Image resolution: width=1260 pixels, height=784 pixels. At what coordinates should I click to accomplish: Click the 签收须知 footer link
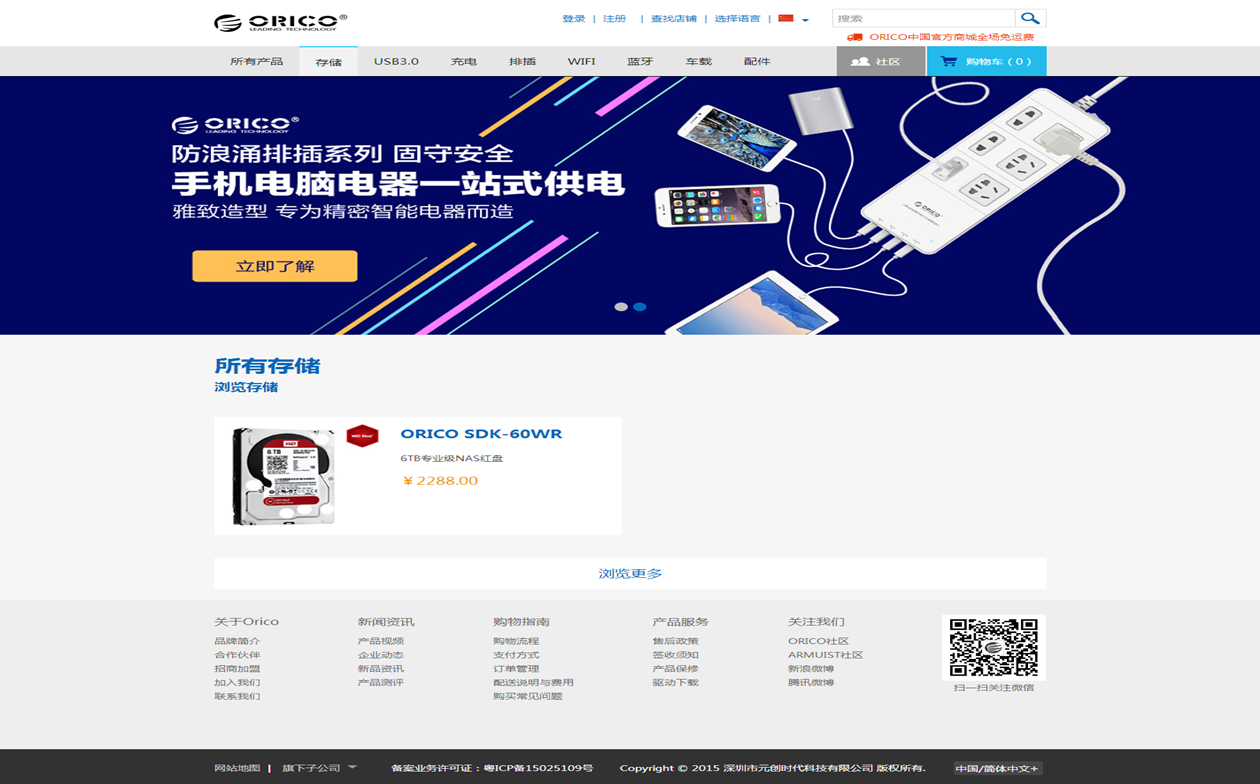tap(676, 655)
